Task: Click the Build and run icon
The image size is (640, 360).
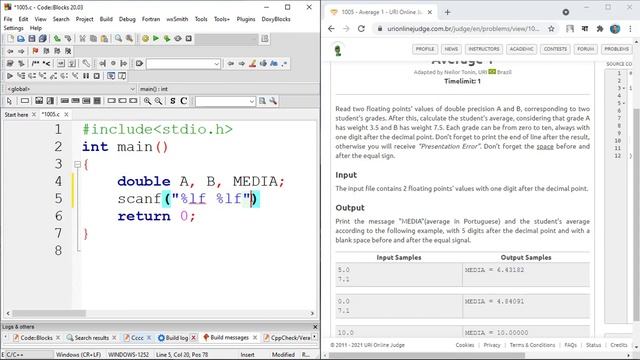Action: point(167,39)
